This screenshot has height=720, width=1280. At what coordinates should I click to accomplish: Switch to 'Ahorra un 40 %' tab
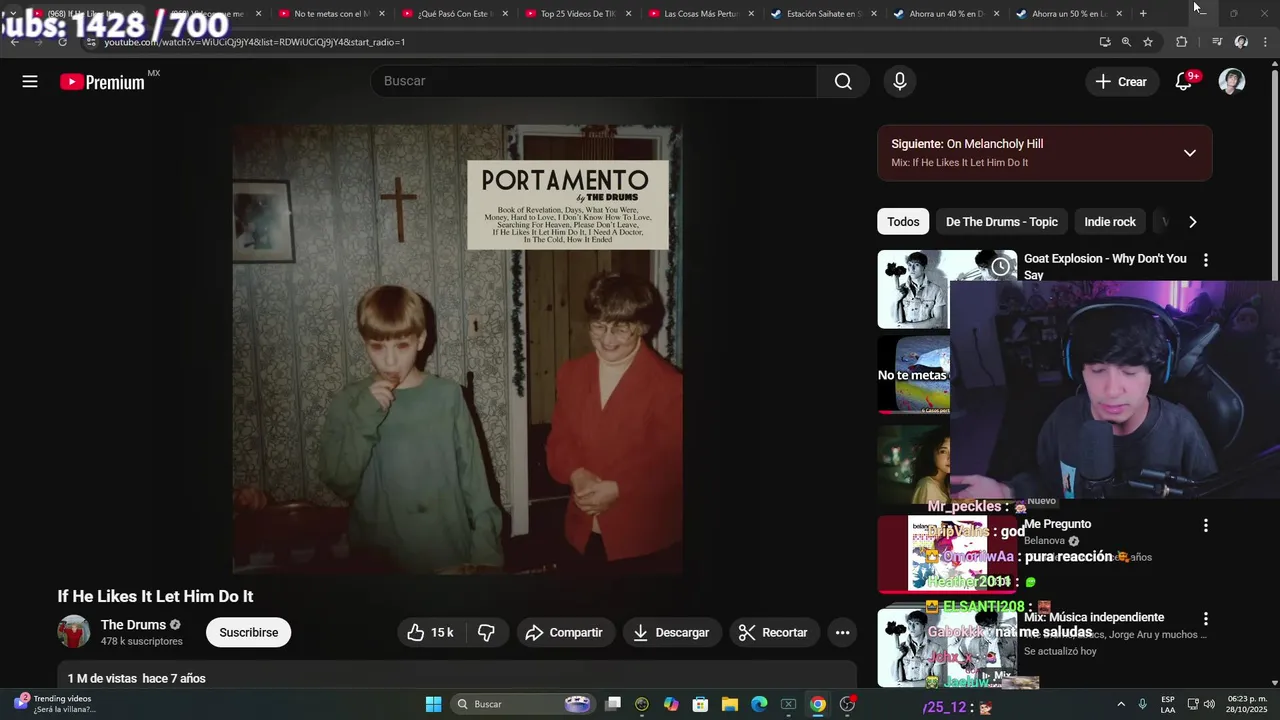point(946,13)
